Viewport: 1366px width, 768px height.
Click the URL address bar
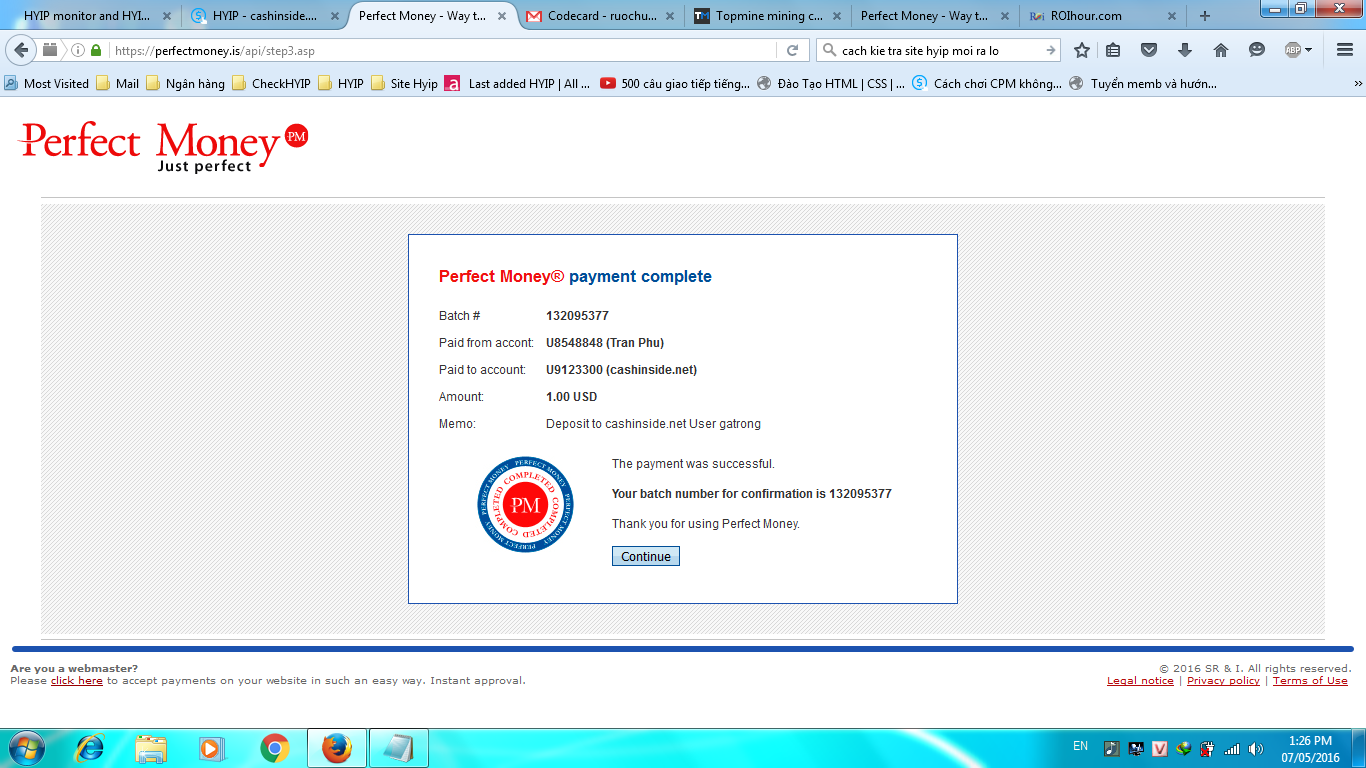click(440, 50)
